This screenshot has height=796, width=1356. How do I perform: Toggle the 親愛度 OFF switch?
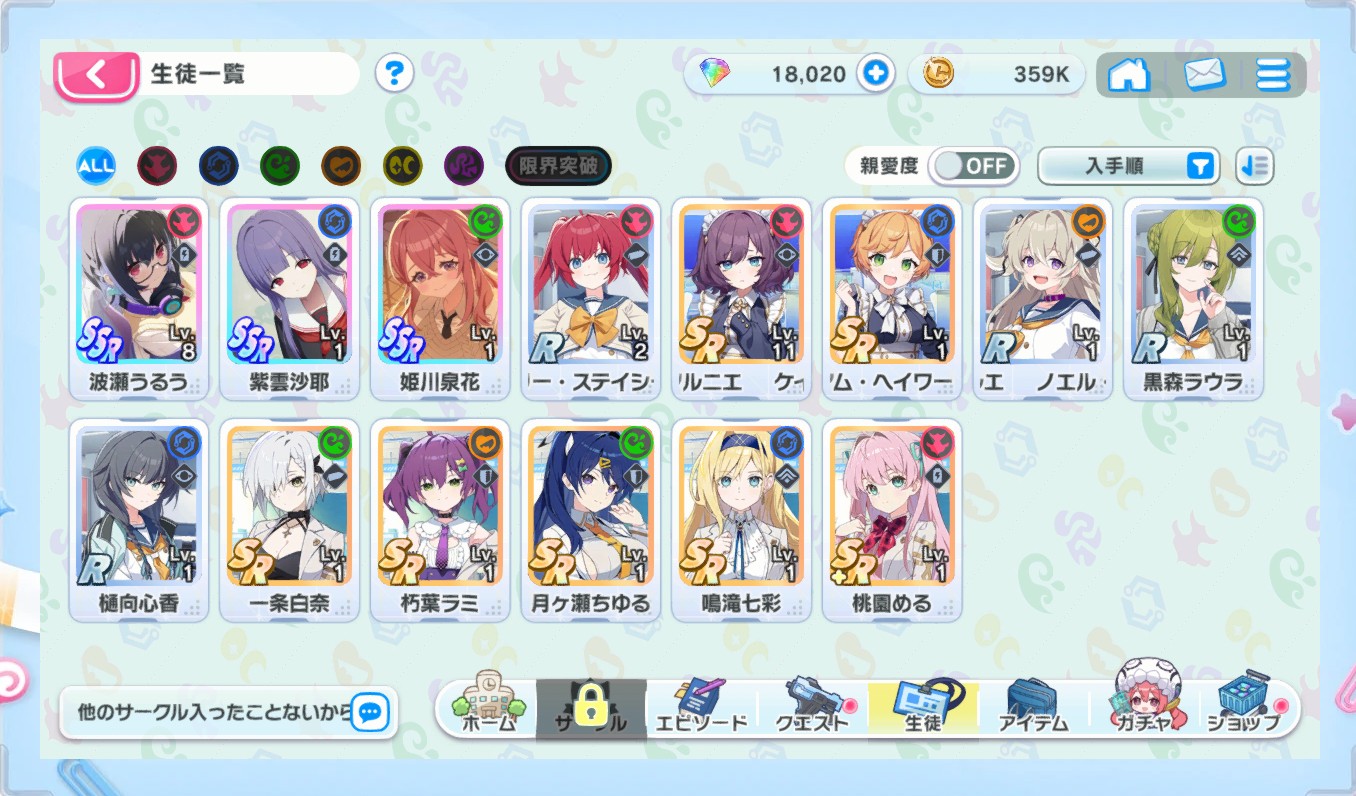coord(974,166)
